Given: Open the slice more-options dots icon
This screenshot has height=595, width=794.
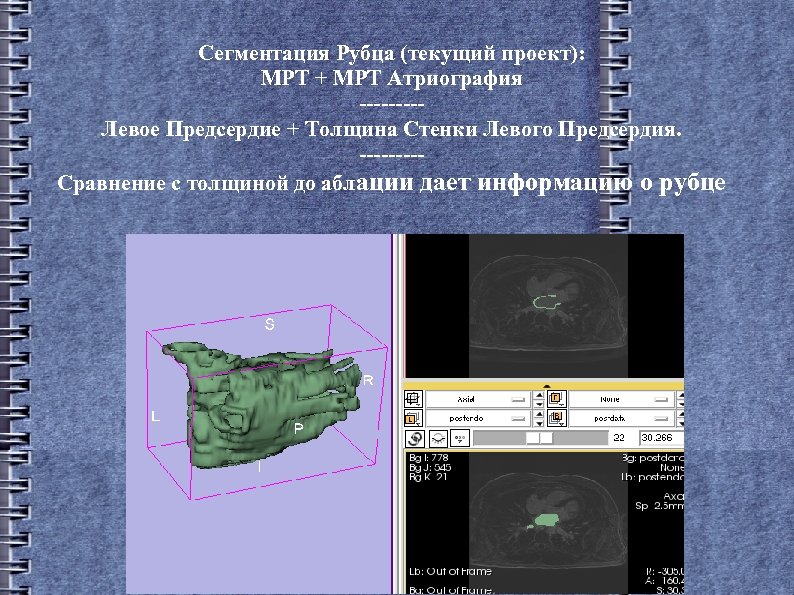Looking at the screenshot, I should point(460,438).
